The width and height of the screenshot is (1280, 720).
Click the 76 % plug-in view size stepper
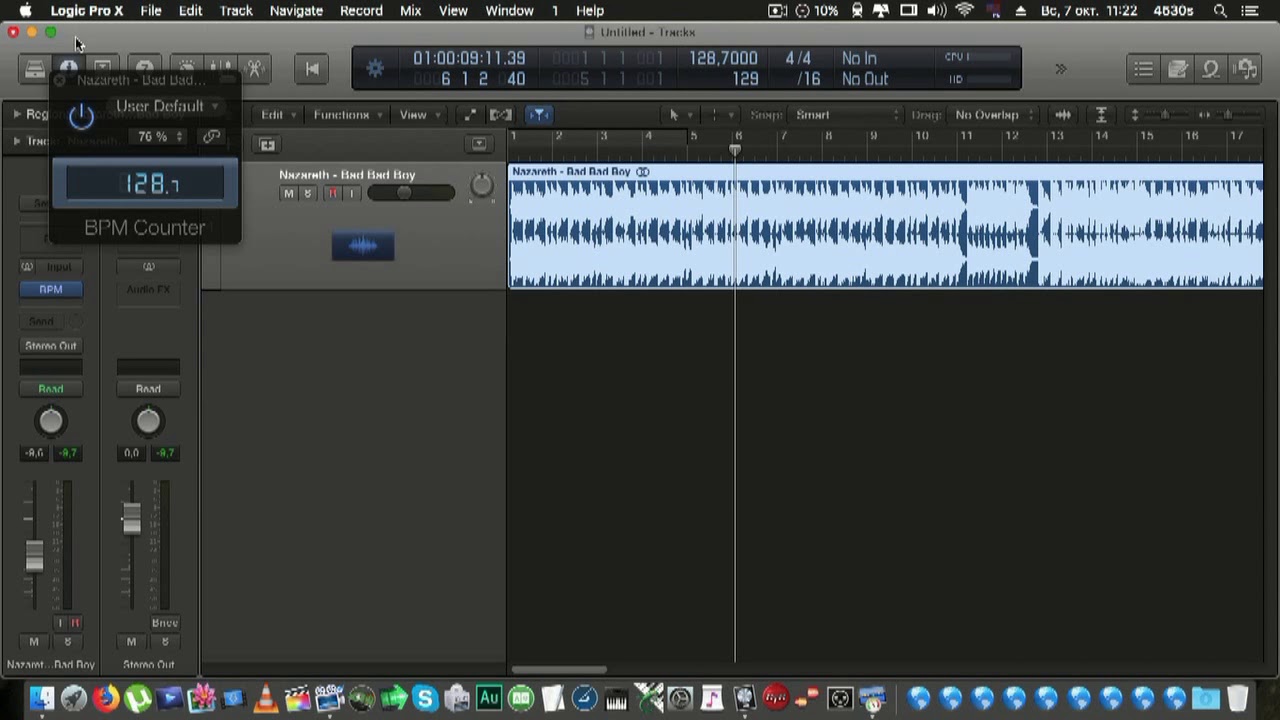coord(160,136)
